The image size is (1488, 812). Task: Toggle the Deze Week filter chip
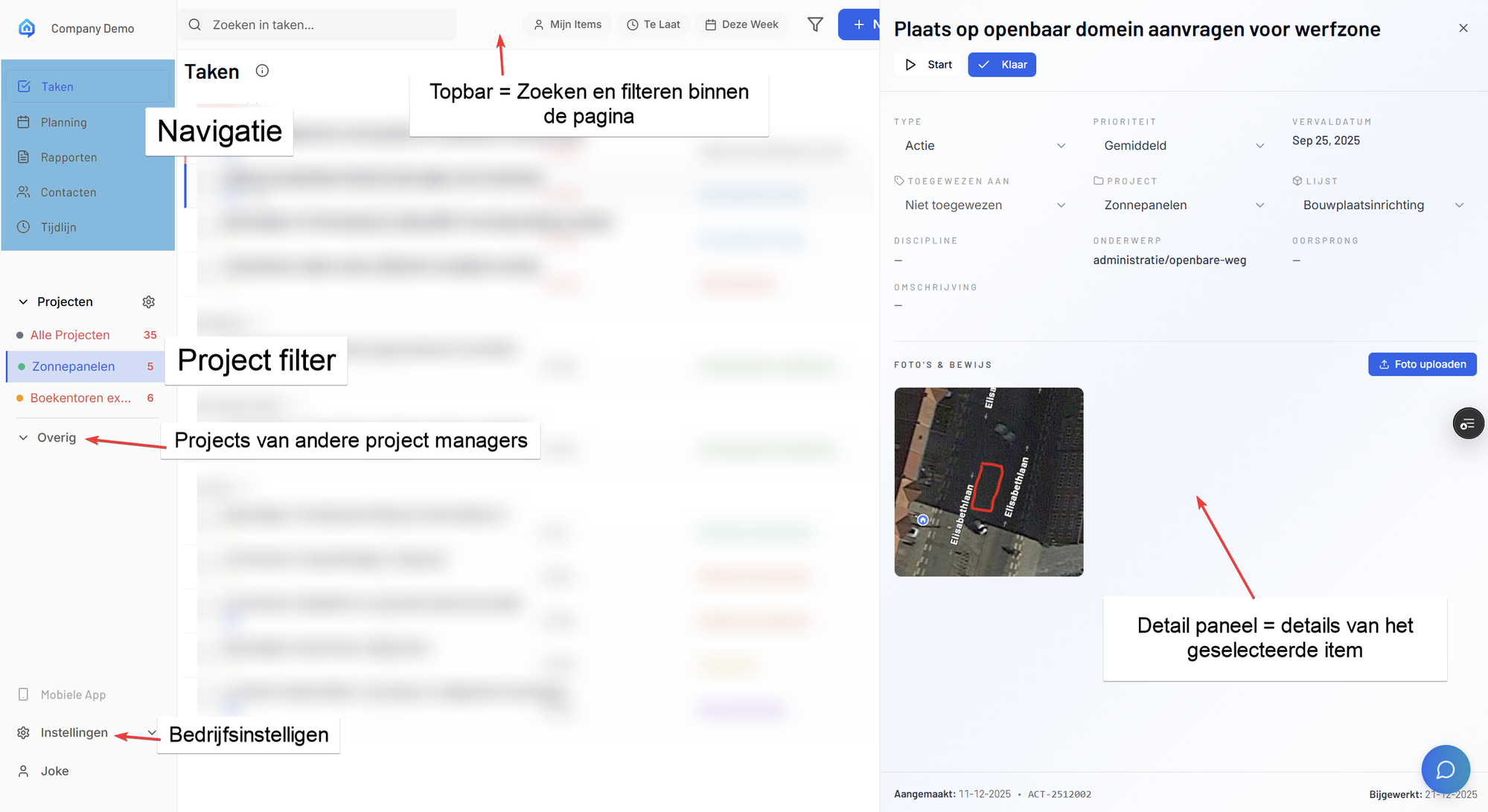741,25
